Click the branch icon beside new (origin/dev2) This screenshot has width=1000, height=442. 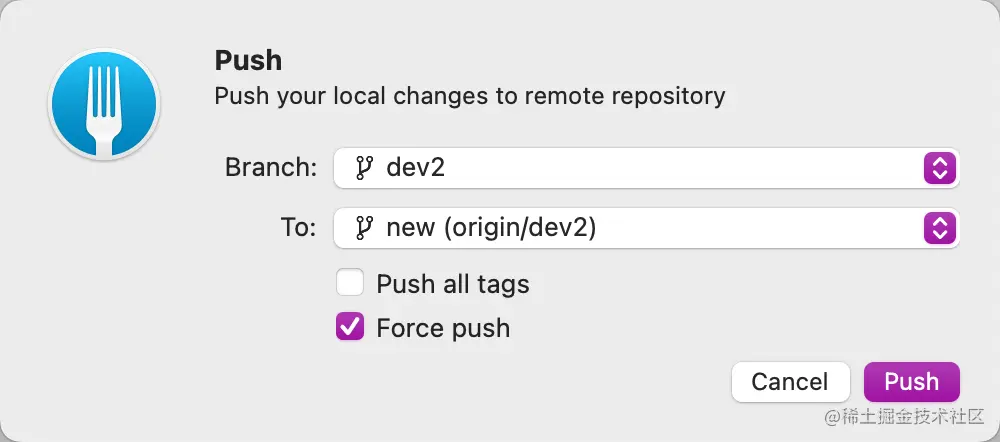[364, 228]
